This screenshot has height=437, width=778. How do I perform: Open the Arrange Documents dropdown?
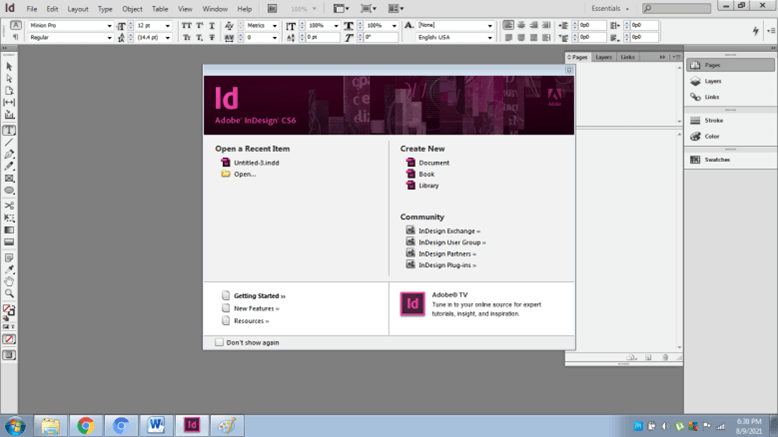tap(395, 8)
